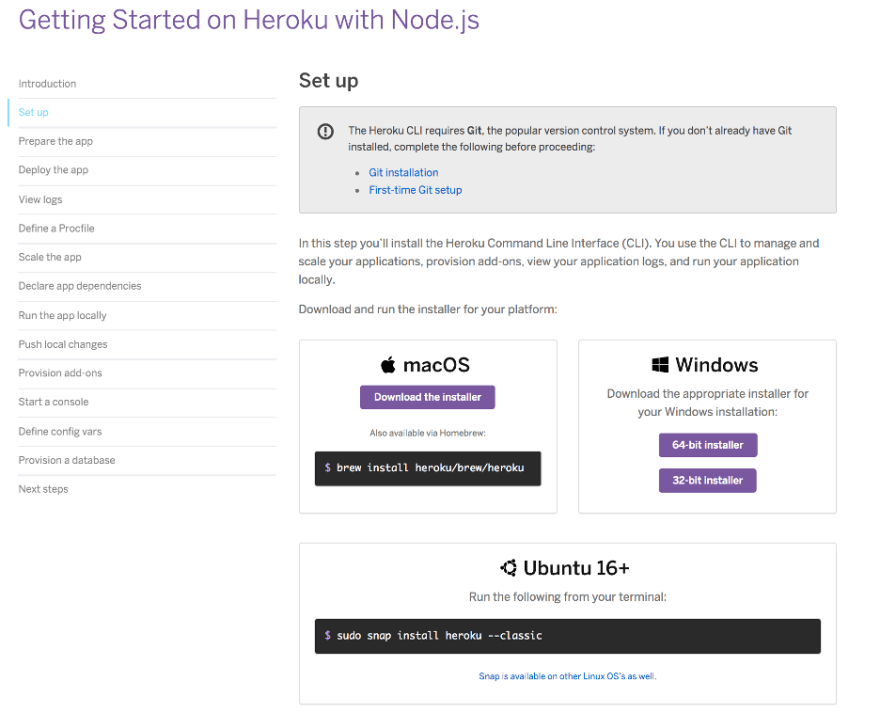Click the Ubuntu logo icon
The height and width of the screenshot is (713, 880).
coord(508,568)
